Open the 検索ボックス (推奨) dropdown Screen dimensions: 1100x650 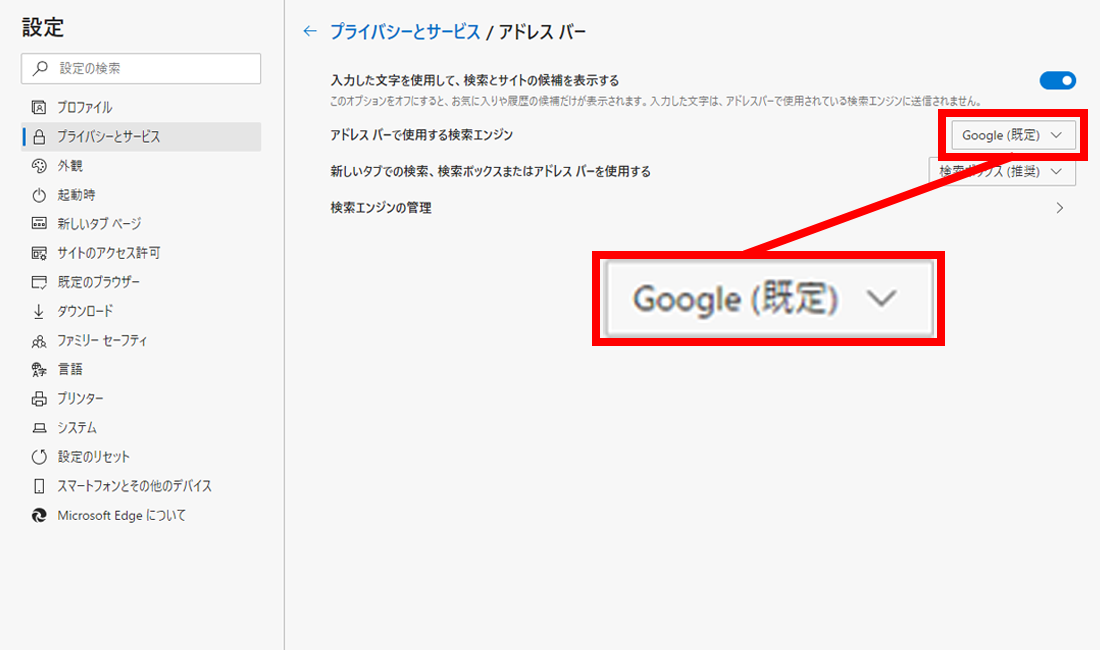pos(1002,172)
